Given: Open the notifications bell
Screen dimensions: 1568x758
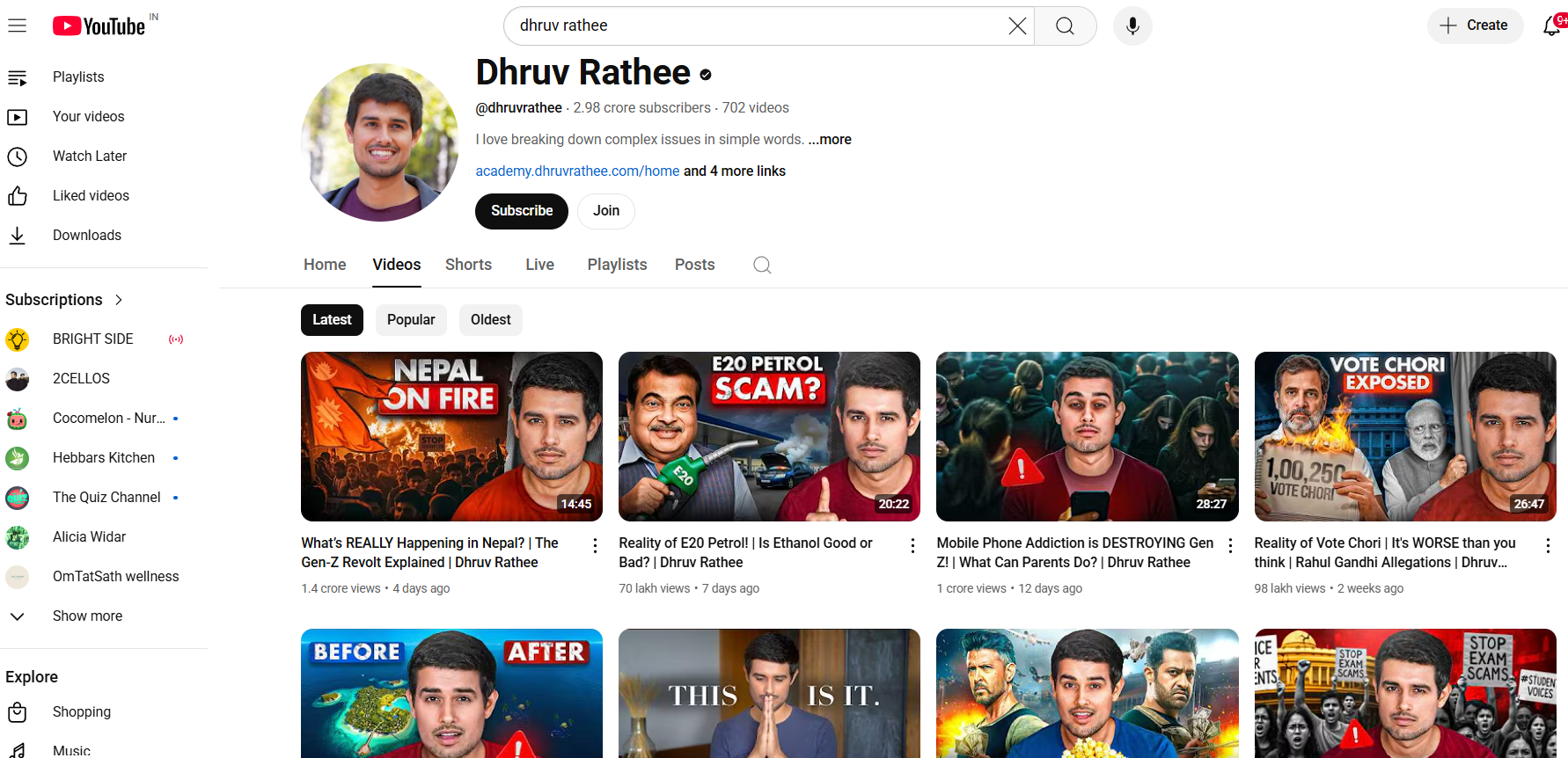Looking at the screenshot, I should [1552, 26].
